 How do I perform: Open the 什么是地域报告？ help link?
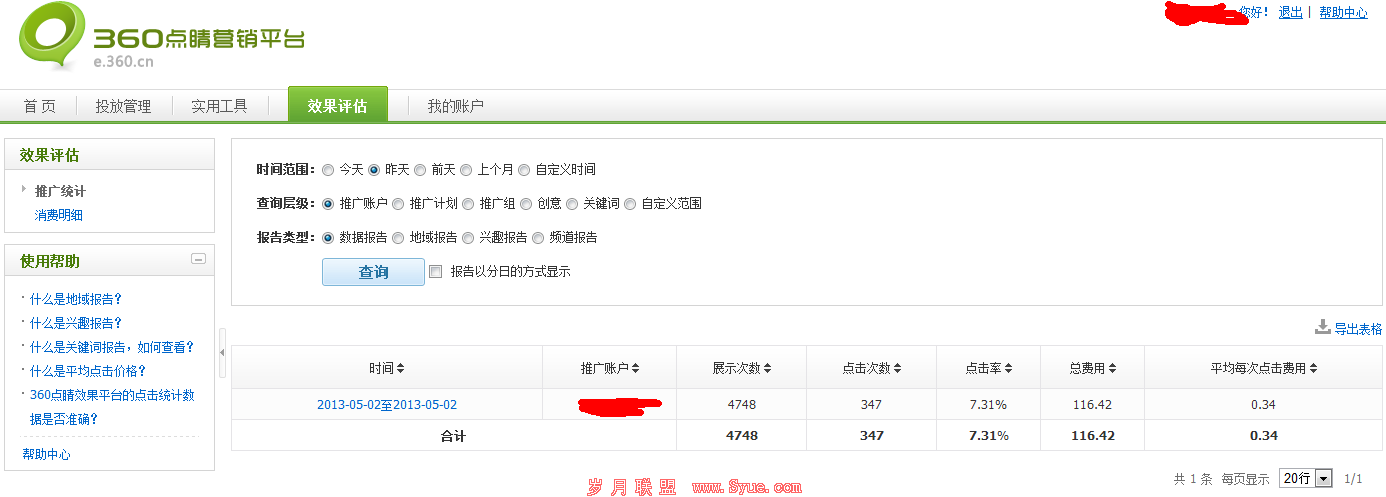point(76,299)
